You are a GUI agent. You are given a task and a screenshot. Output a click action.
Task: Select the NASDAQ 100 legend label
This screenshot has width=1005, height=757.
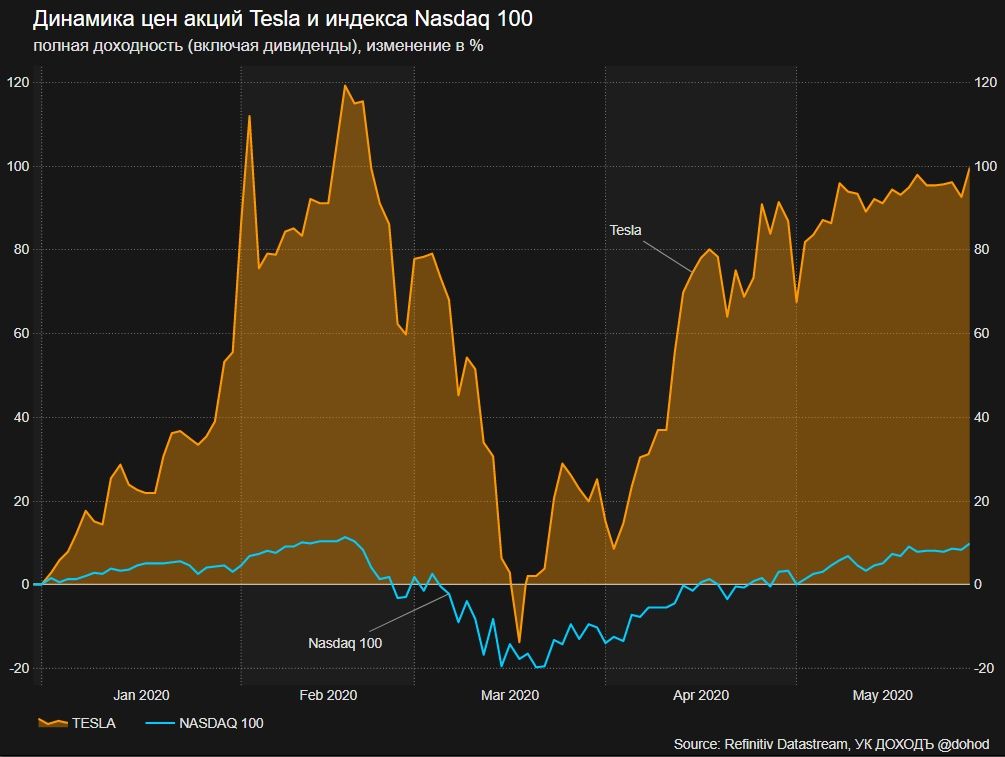[x=221, y=723]
